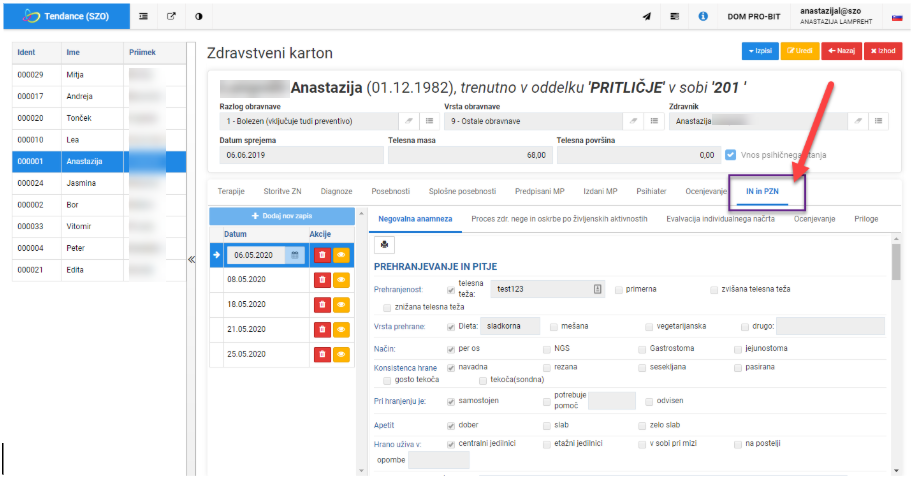Toggle the contrast half-circle icon
The image size is (911, 481).
pos(199,16)
